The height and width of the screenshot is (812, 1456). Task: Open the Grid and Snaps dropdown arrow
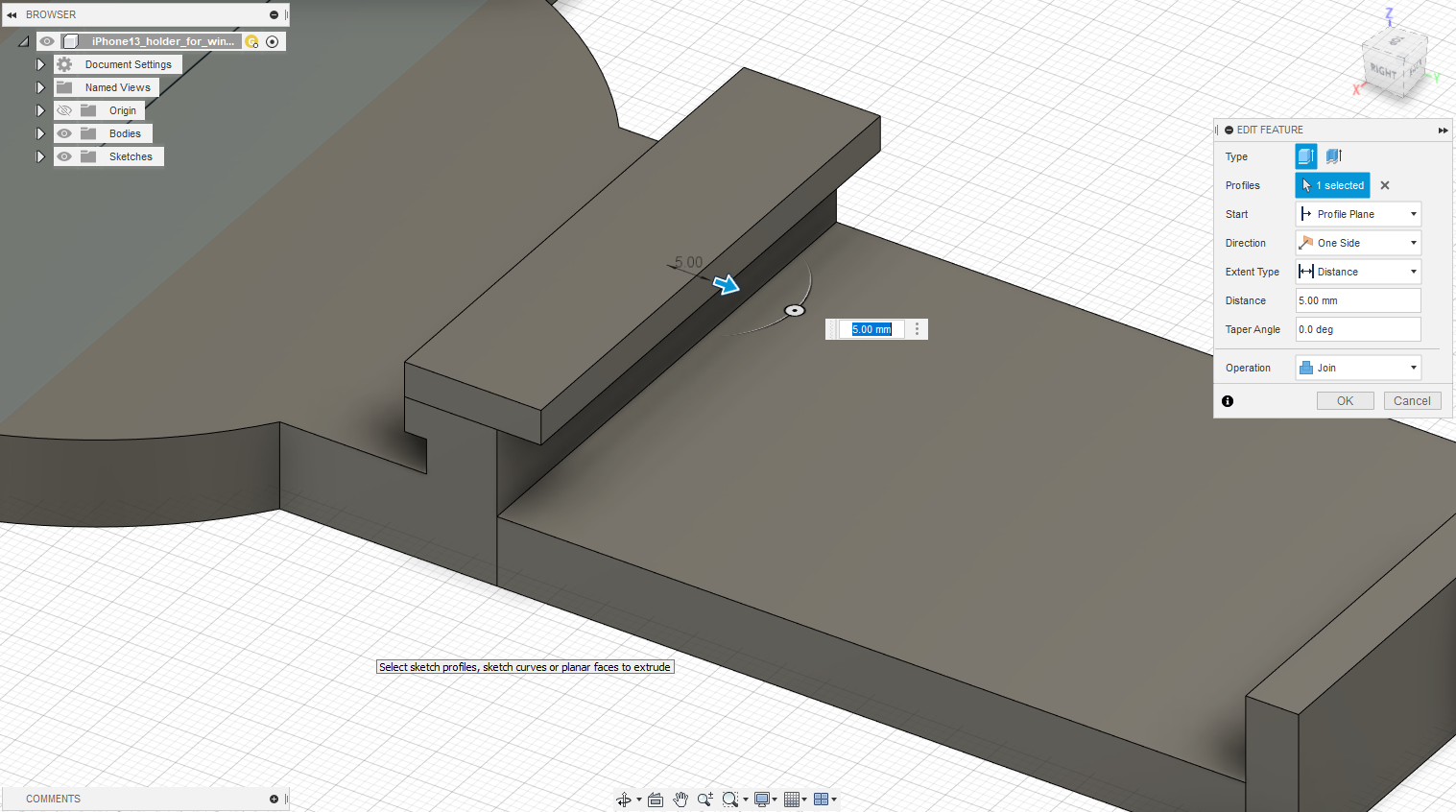(x=804, y=800)
